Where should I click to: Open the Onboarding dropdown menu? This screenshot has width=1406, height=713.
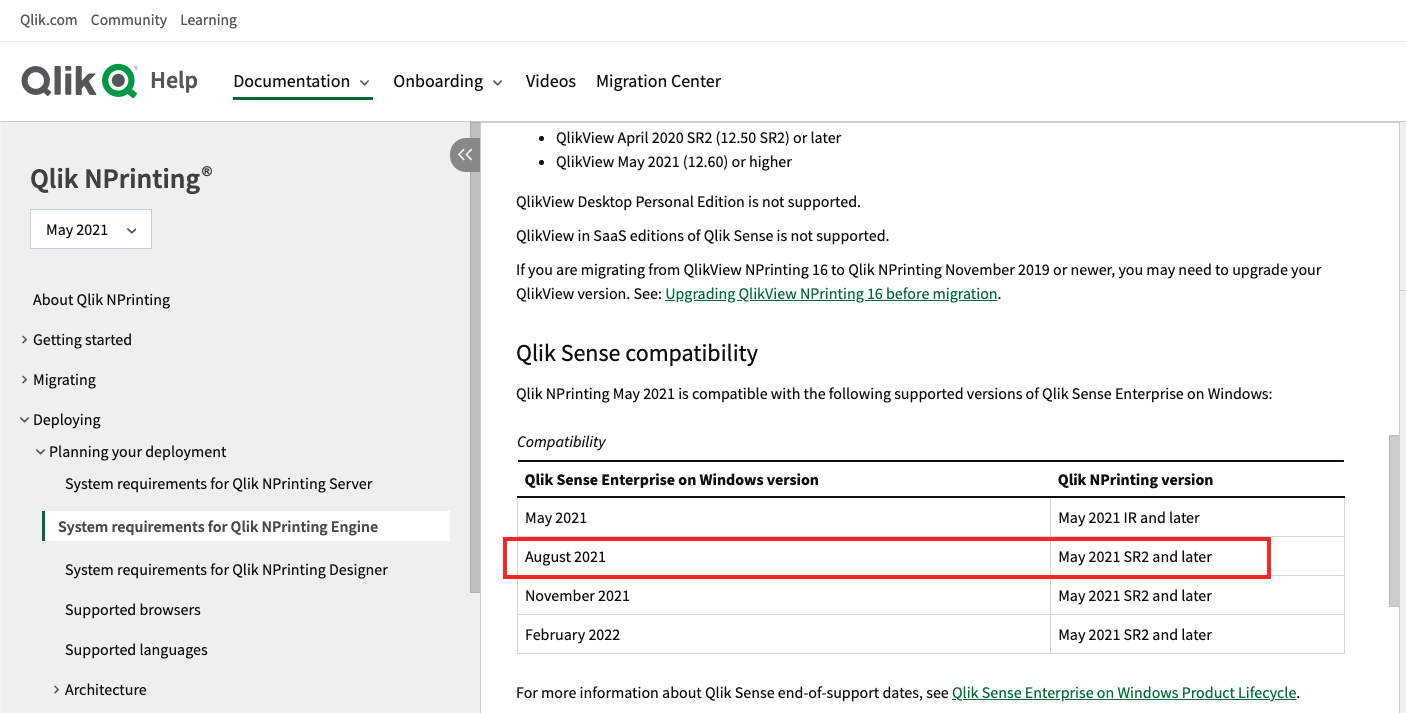[447, 82]
